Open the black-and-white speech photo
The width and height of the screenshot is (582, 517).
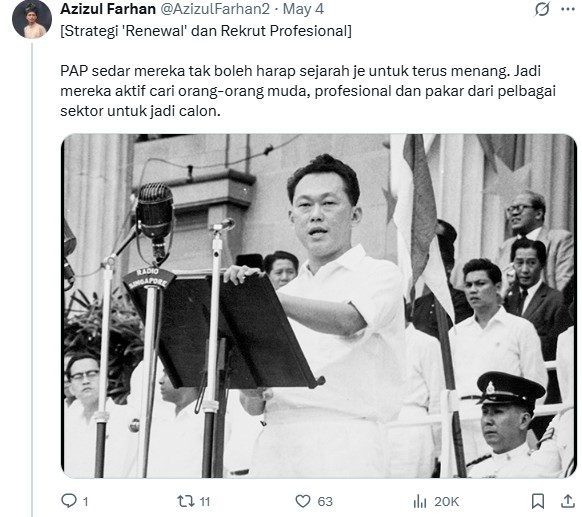tap(318, 306)
